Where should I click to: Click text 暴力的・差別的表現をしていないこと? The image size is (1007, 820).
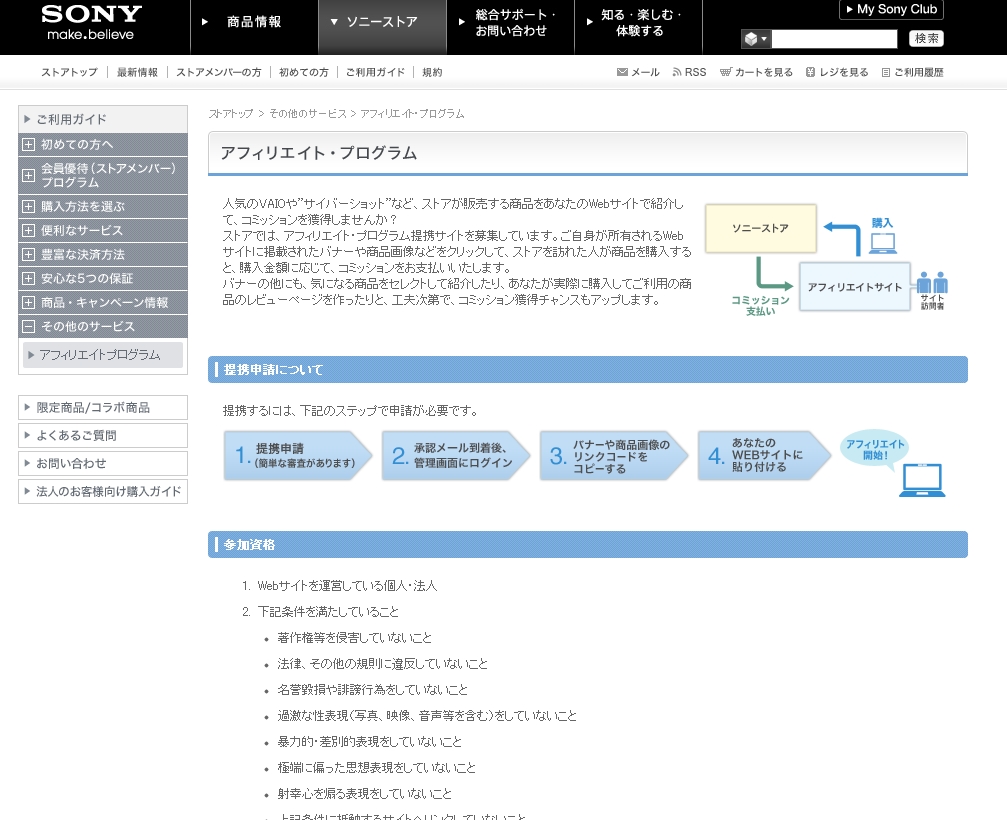(x=370, y=742)
